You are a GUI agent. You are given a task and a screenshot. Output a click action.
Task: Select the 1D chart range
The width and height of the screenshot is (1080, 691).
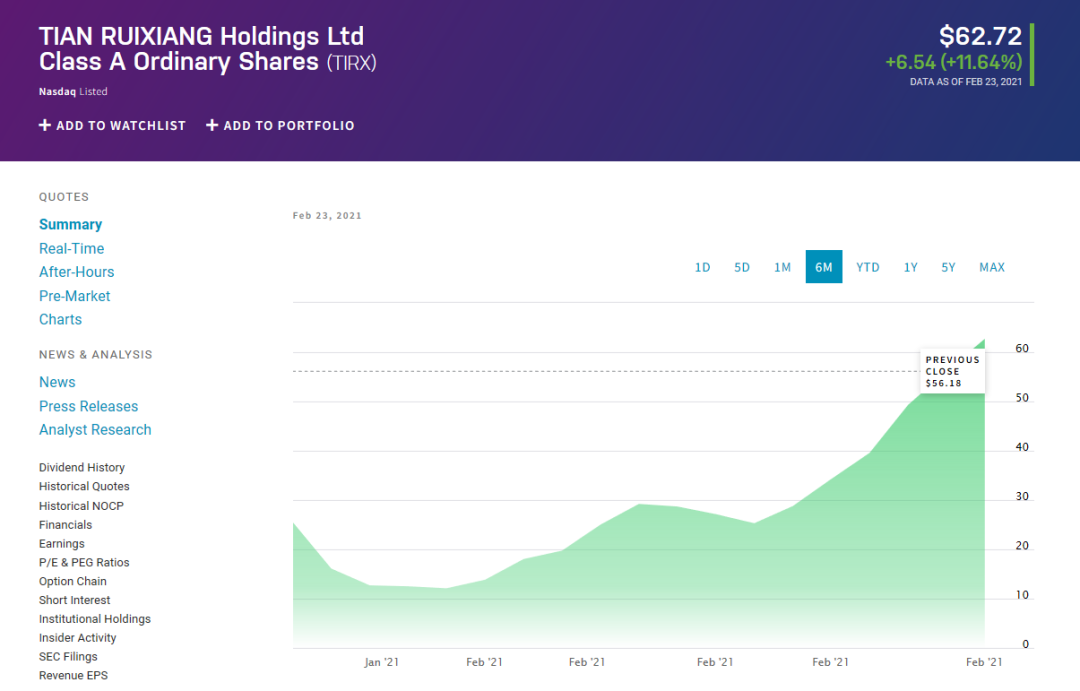click(x=703, y=267)
